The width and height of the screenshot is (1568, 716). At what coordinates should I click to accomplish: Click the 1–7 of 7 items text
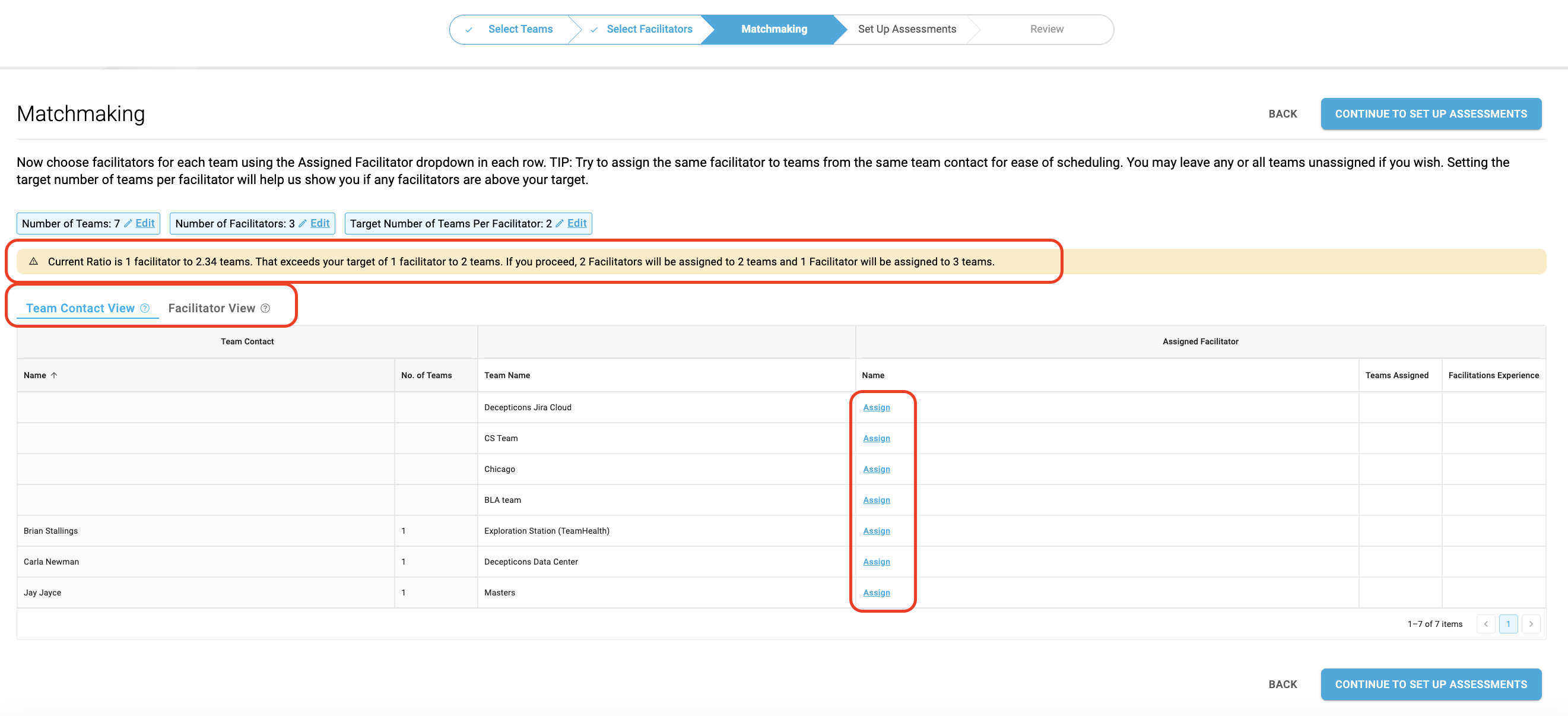coord(1434,624)
